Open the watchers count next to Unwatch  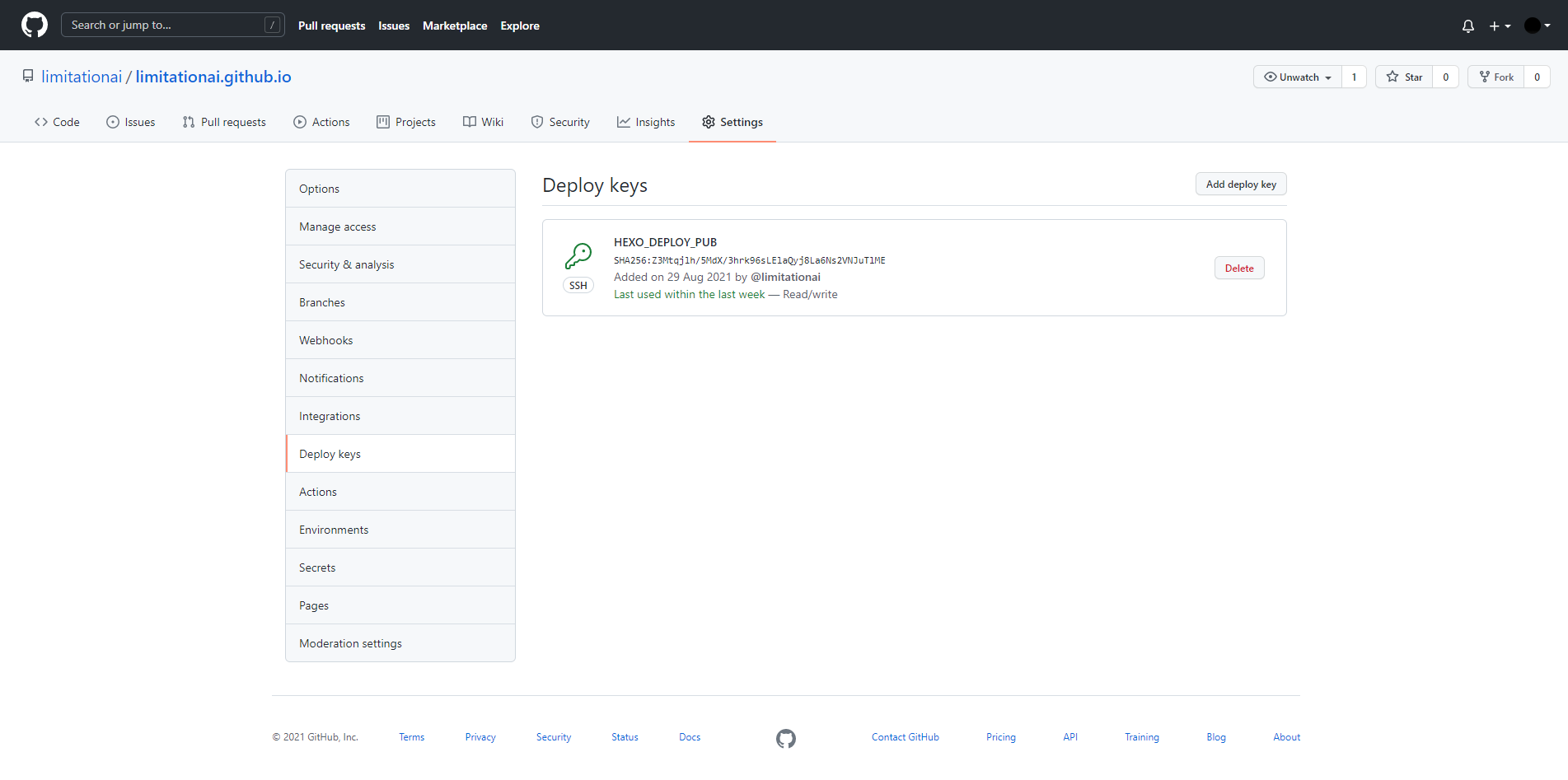1354,77
